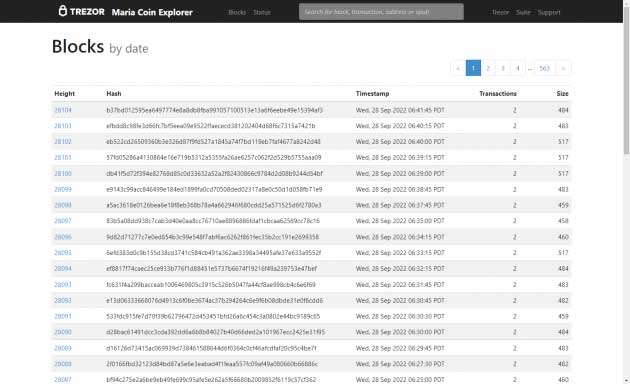The width and height of the screenshot is (630, 384).
Task: Go to page 4 of blocks
Action: pos(518,68)
